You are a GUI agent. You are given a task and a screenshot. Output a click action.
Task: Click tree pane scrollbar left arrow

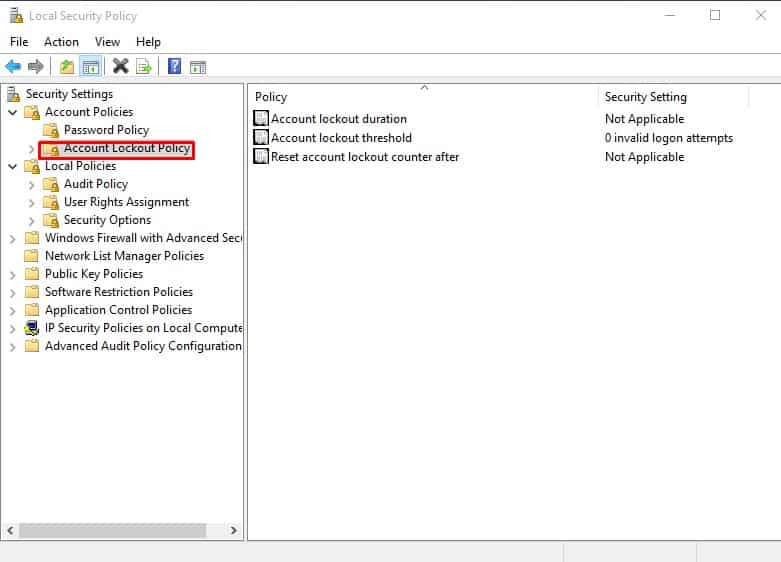(10, 530)
